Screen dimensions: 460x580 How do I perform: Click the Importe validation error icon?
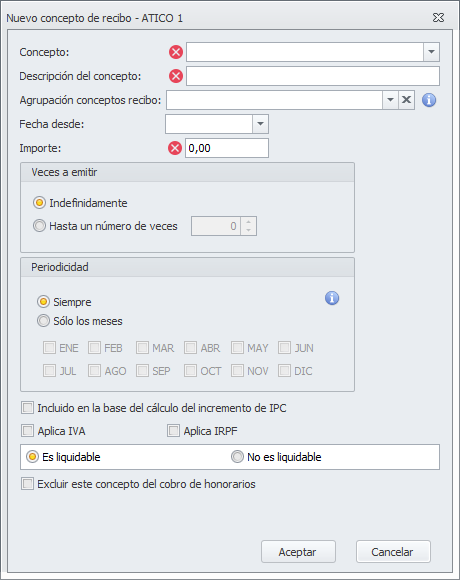(x=175, y=148)
